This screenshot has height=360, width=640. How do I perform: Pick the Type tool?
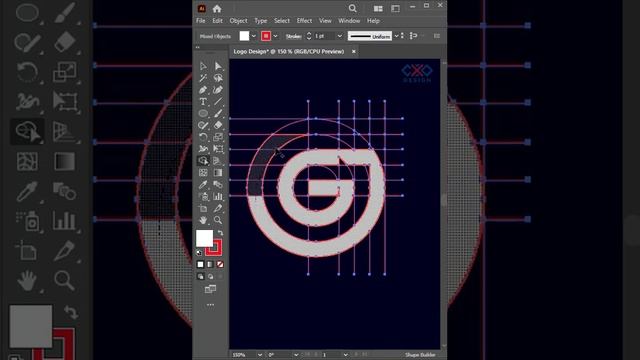coord(203,101)
